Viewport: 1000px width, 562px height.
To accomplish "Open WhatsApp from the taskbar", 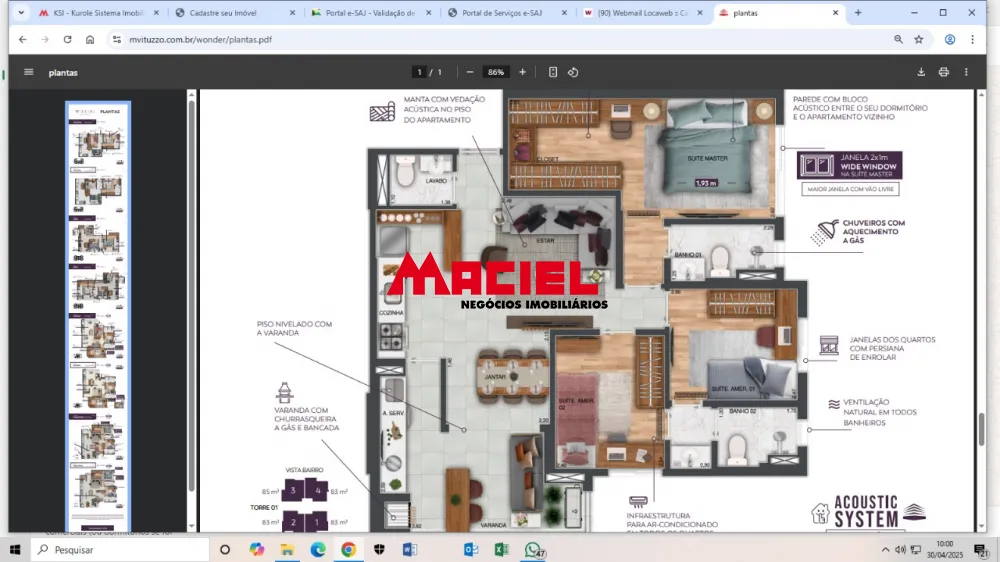I will pos(533,549).
